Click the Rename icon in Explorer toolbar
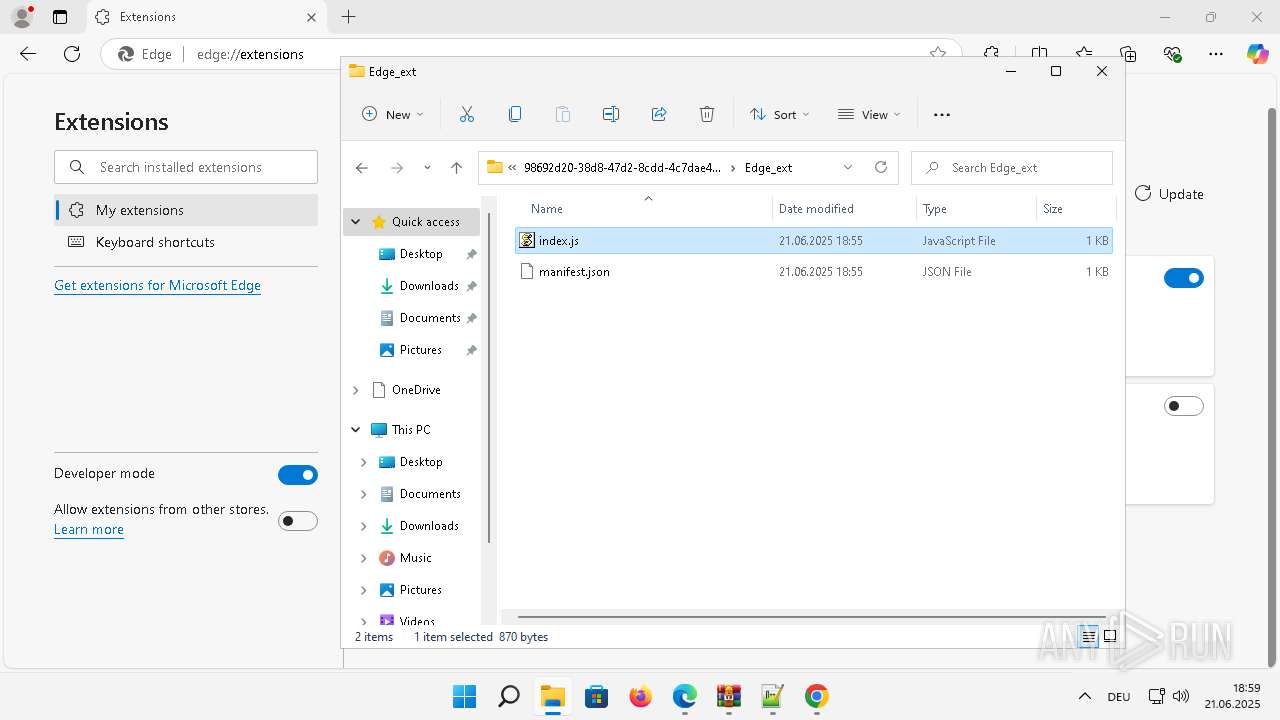 point(611,114)
